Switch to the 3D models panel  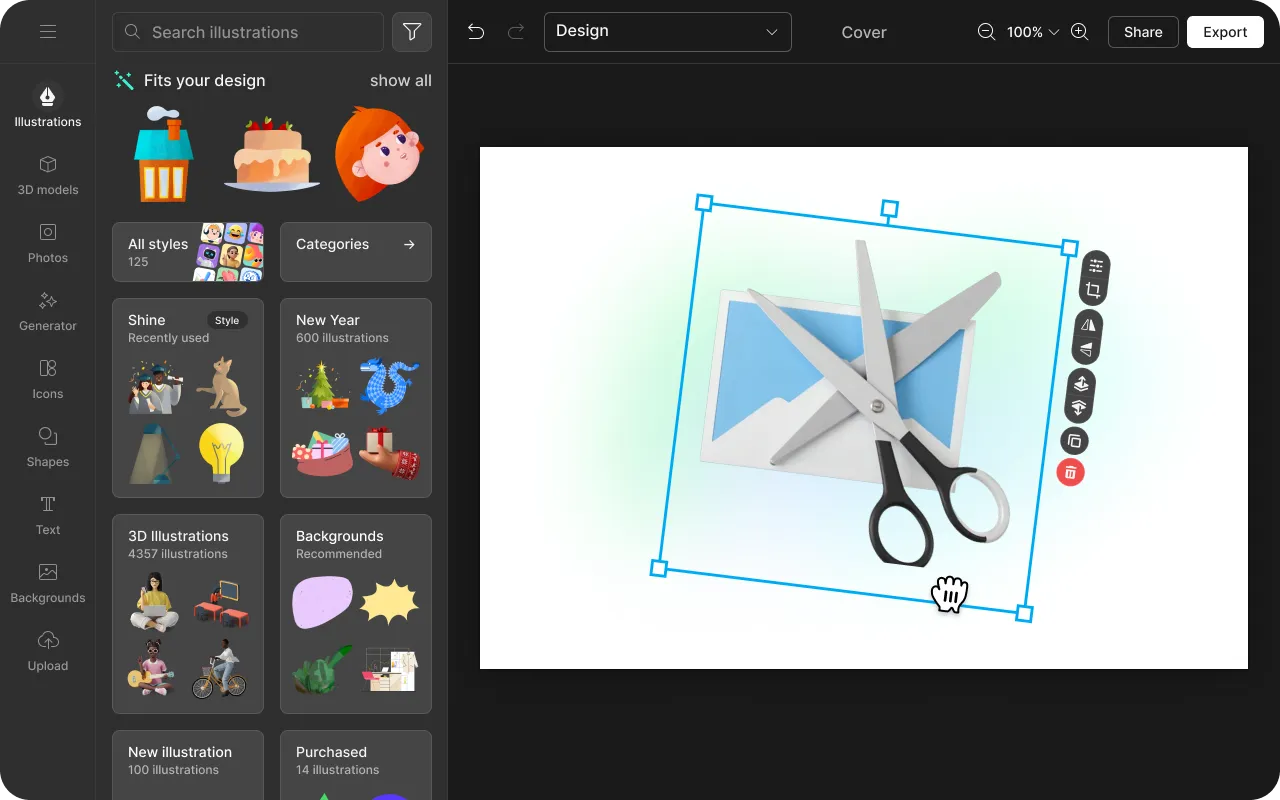47,175
